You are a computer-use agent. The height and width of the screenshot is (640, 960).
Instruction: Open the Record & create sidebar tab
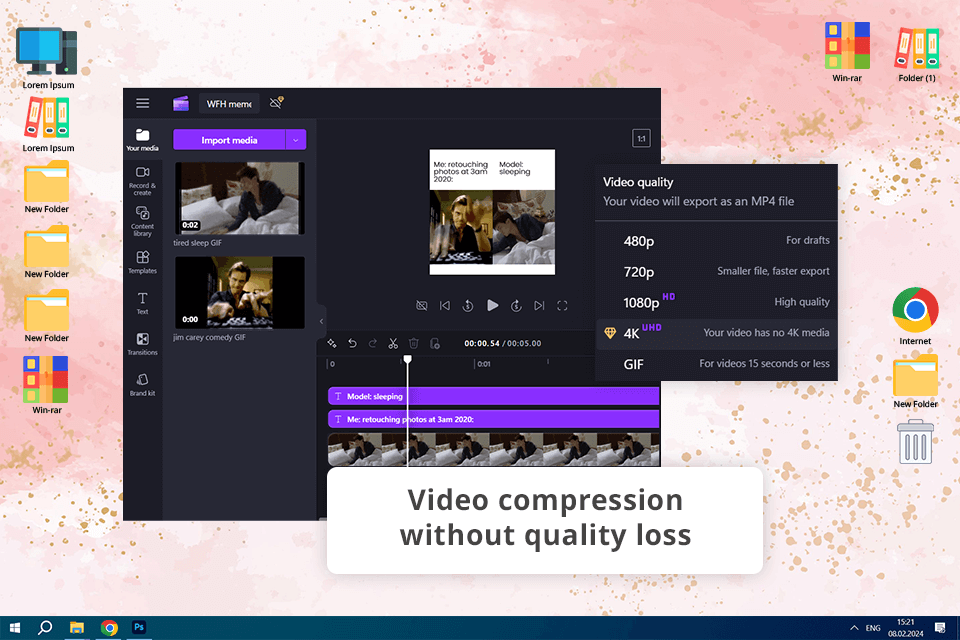coord(143,181)
